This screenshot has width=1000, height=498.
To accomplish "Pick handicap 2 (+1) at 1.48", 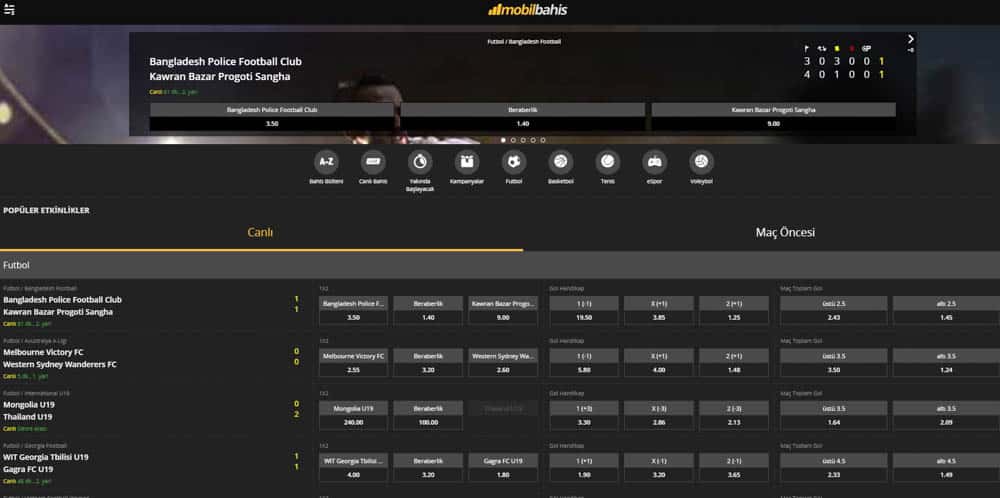I will [733, 363].
